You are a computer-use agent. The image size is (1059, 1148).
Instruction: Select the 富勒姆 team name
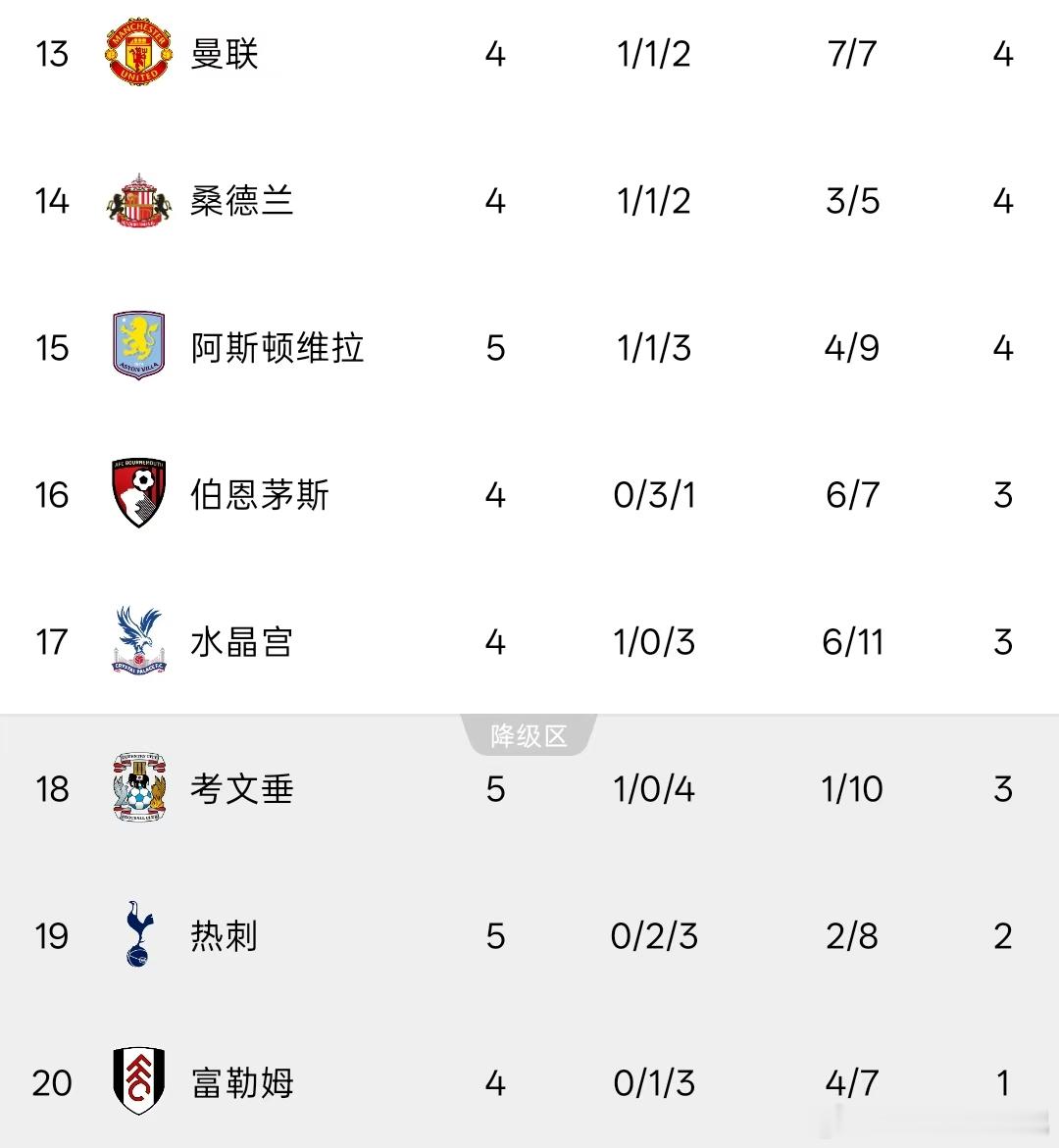[241, 1083]
